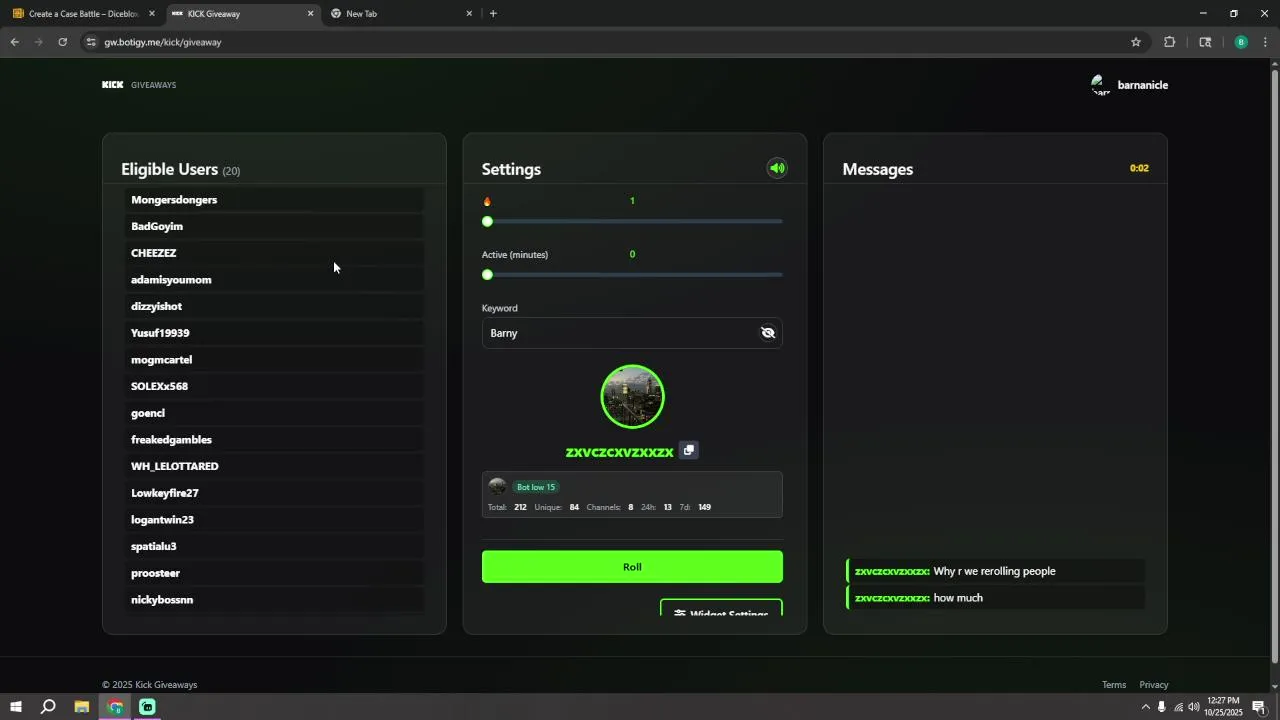Click message 'Why r we rerolling people'
1280x720 pixels.
click(995, 571)
